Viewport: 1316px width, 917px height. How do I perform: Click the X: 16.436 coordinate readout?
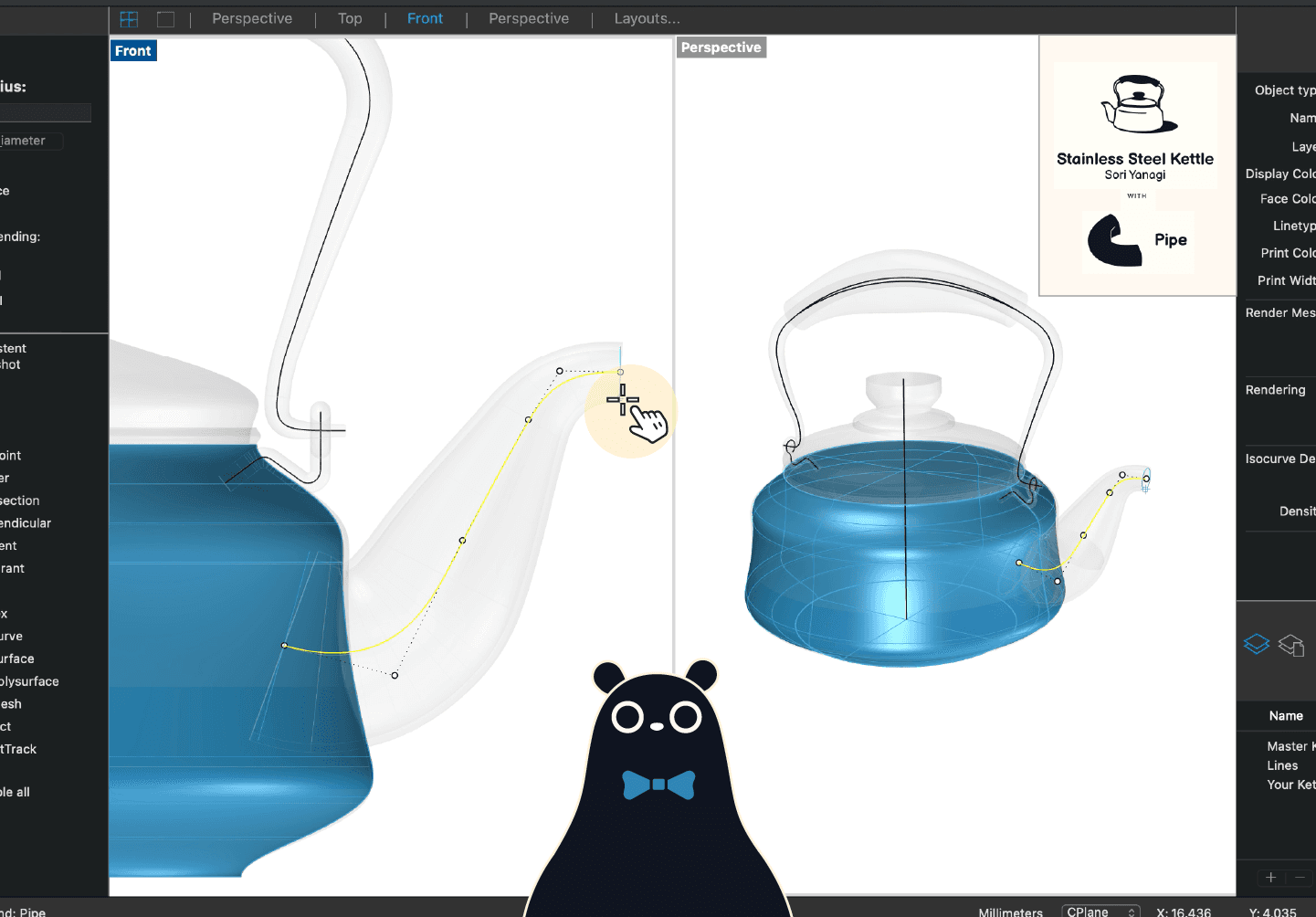[1184, 912]
